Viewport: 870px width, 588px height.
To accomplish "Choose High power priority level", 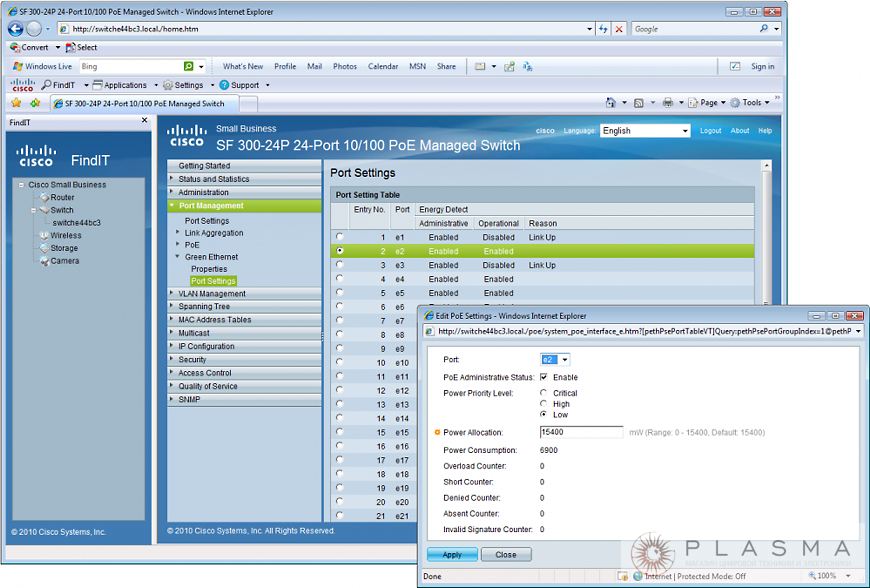I will pyautogui.click(x=544, y=404).
